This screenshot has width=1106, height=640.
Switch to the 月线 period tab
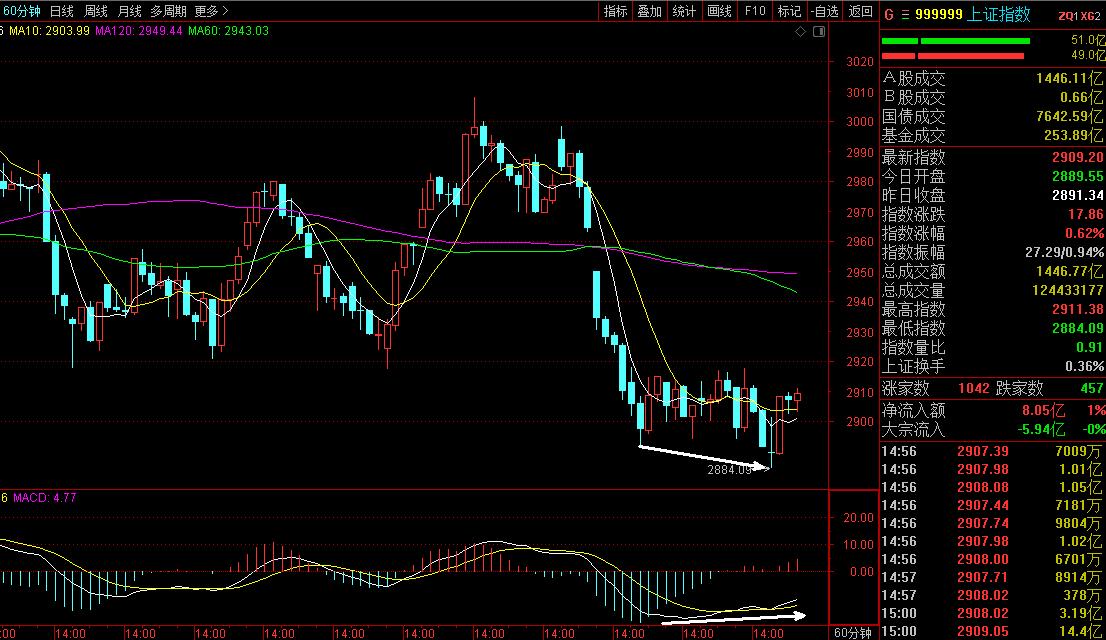[129, 11]
